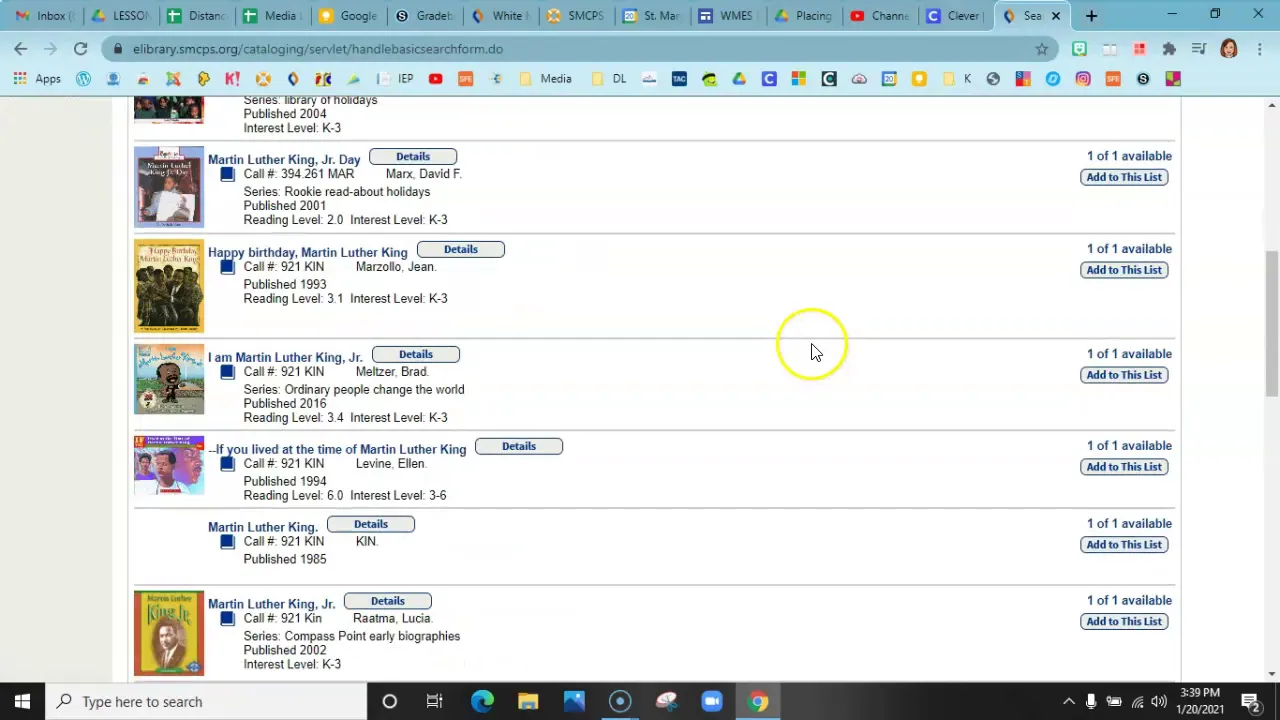
Task: Add Raatma's Martin Luther King, Jr. to this list
Action: pos(1124,622)
